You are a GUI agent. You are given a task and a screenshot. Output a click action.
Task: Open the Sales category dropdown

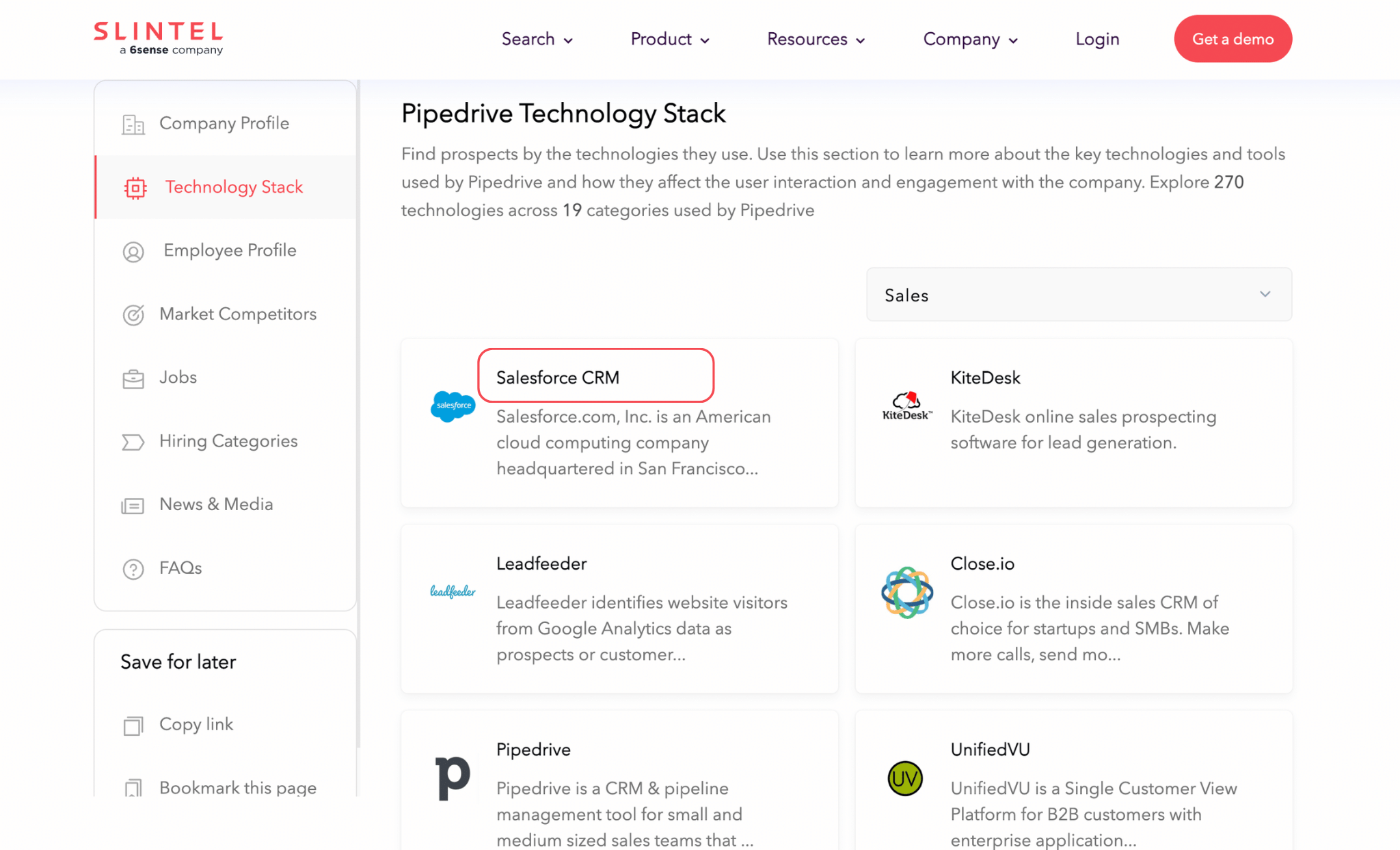[x=1079, y=295]
